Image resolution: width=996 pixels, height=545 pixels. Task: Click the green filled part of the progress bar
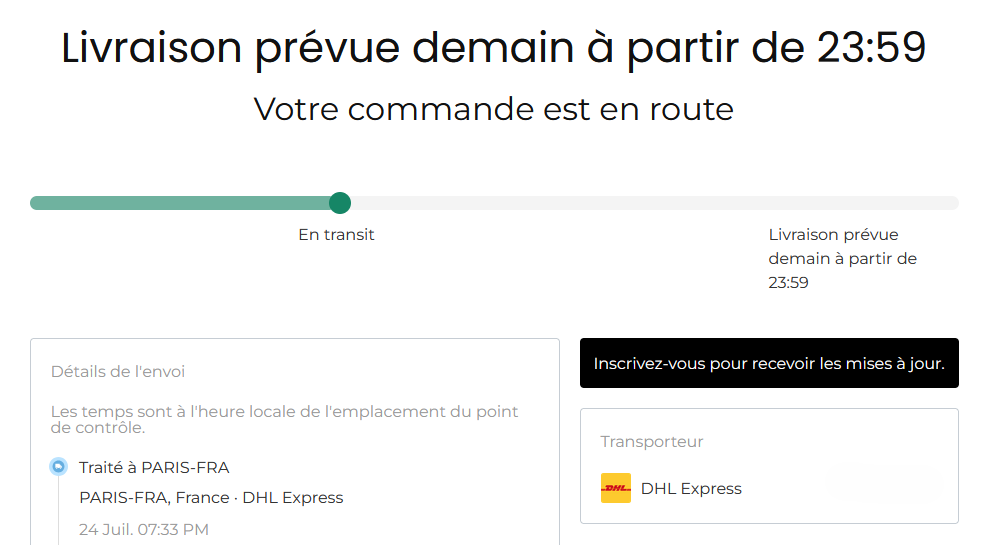(x=180, y=203)
